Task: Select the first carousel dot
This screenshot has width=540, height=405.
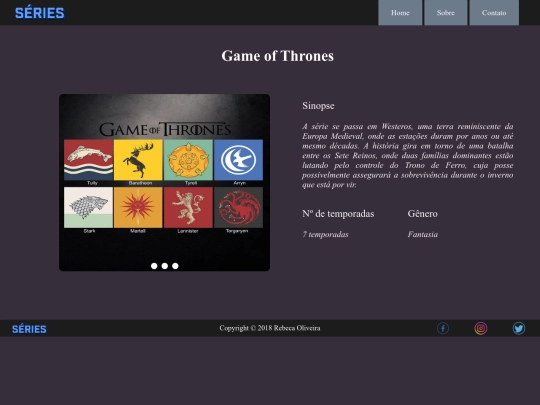Action: (154, 266)
